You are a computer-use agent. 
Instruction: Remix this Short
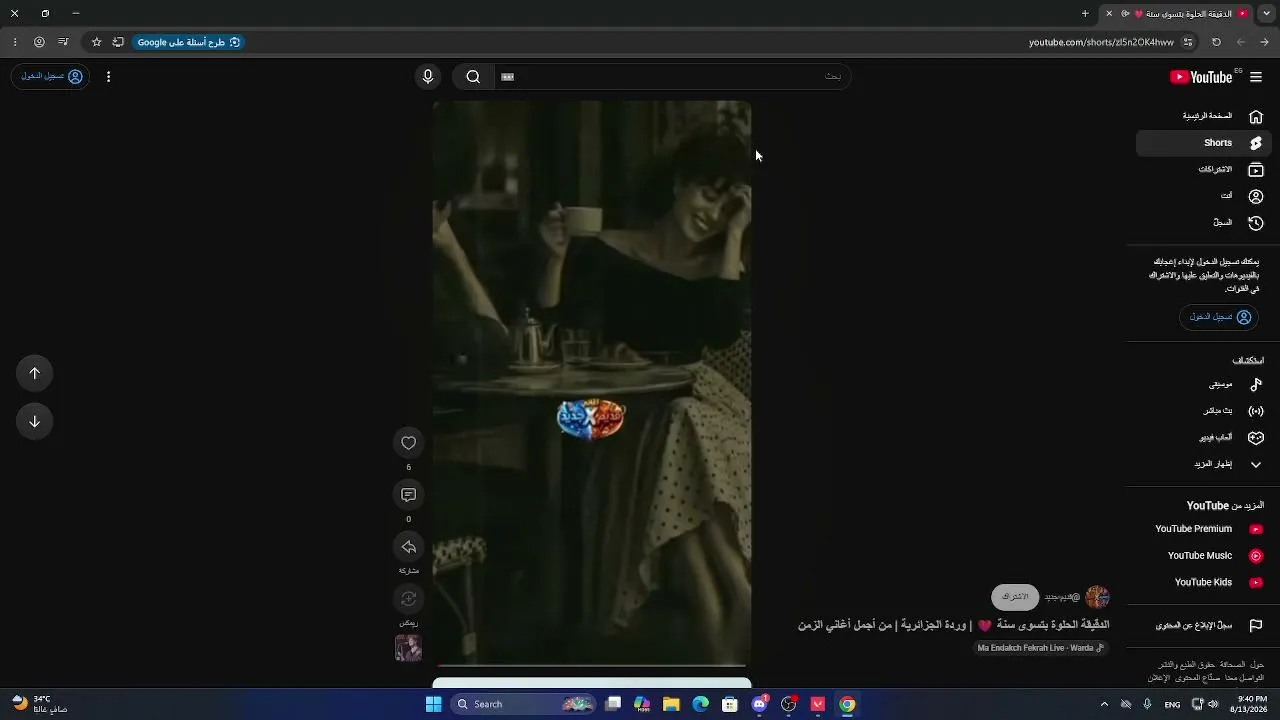(408, 599)
